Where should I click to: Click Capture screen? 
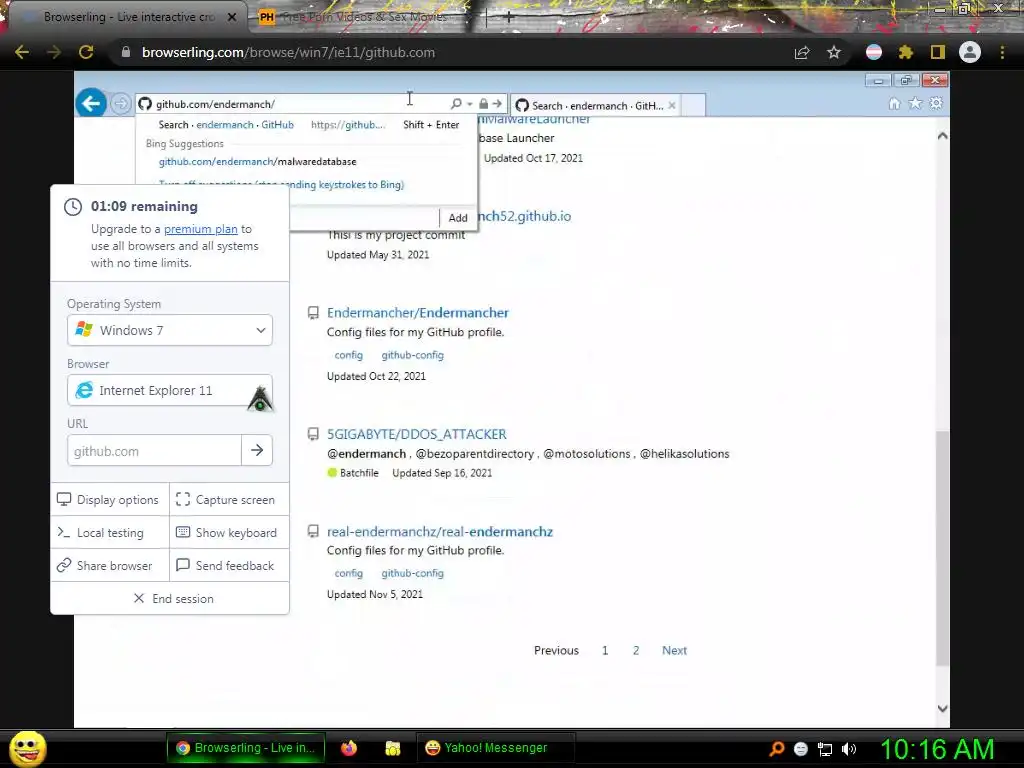[229, 500]
